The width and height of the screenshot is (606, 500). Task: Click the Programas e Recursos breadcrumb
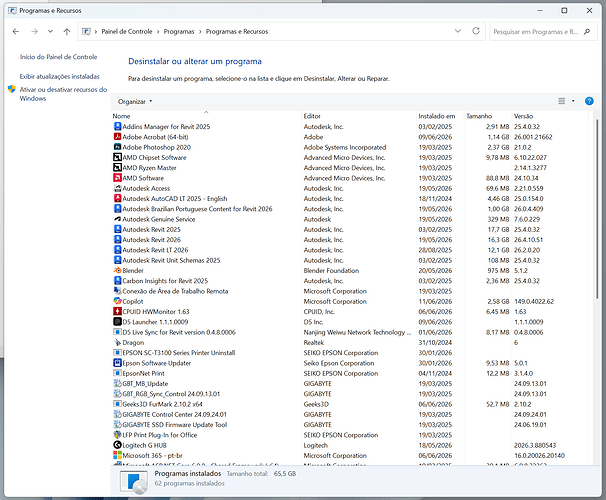[237, 32]
